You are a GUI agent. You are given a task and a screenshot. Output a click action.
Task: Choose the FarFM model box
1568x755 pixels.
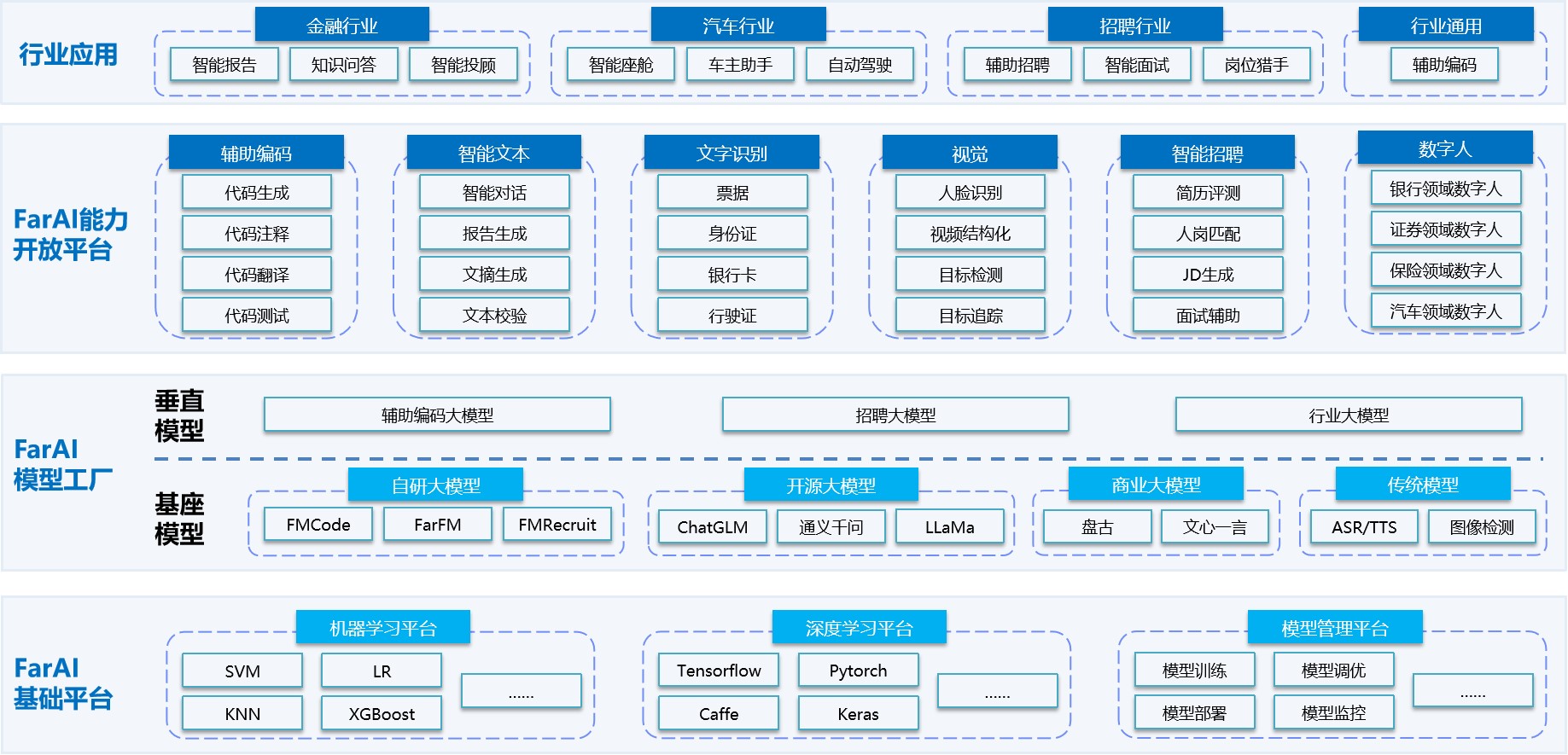(437, 525)
